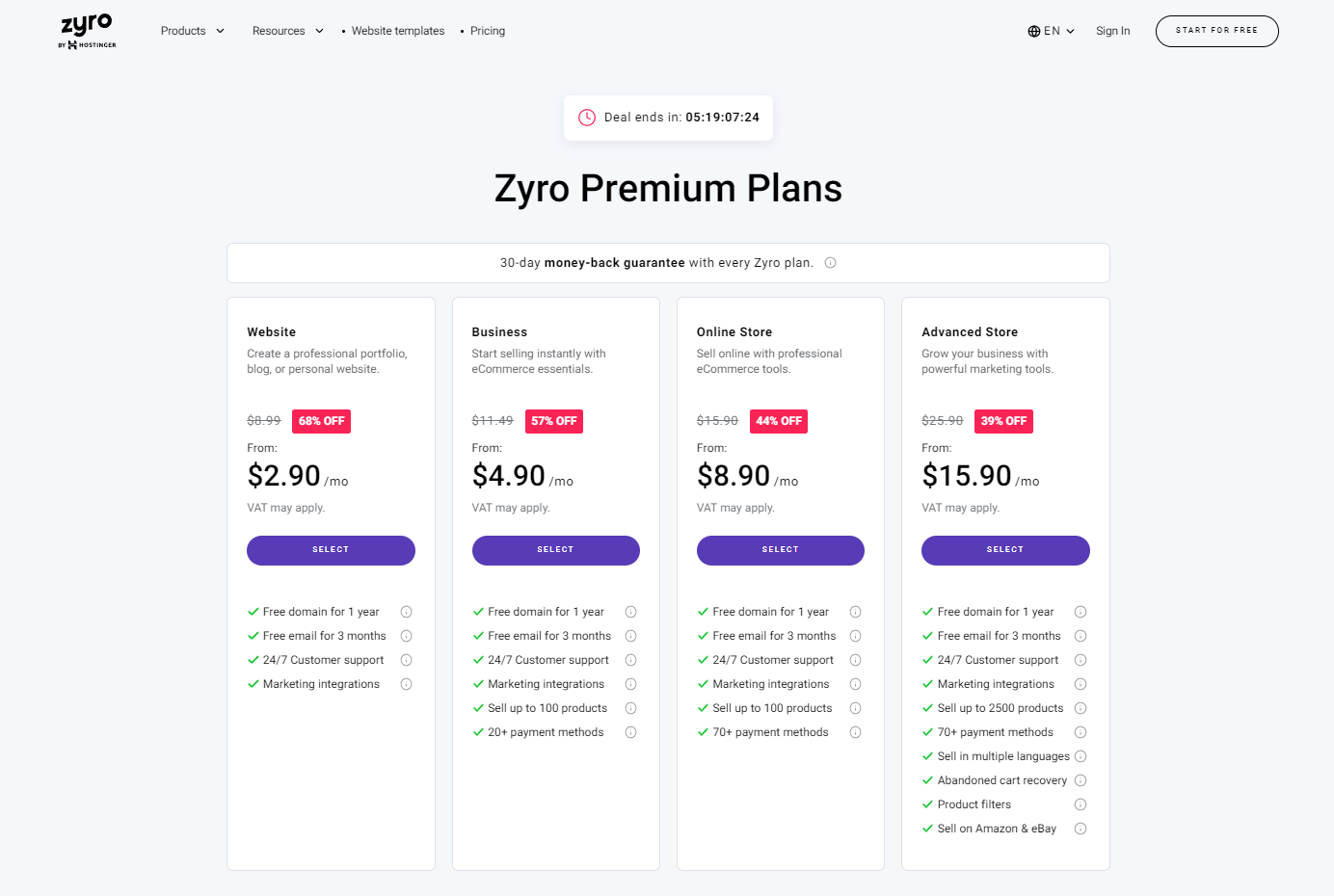Select the Advanced Store plan
Screen dimensions: 1334x896
[1005, 550]
